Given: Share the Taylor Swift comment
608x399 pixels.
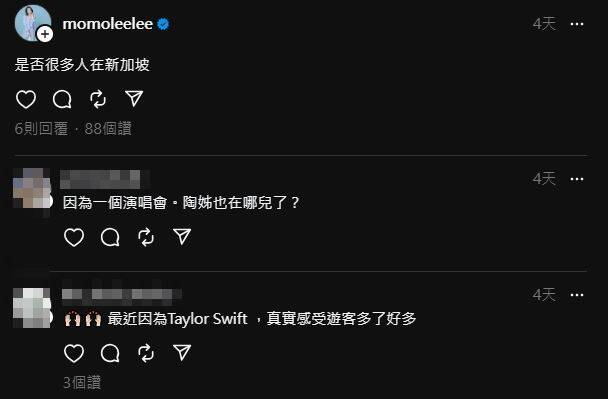Looking at the screenshot, I should point(182,352).
